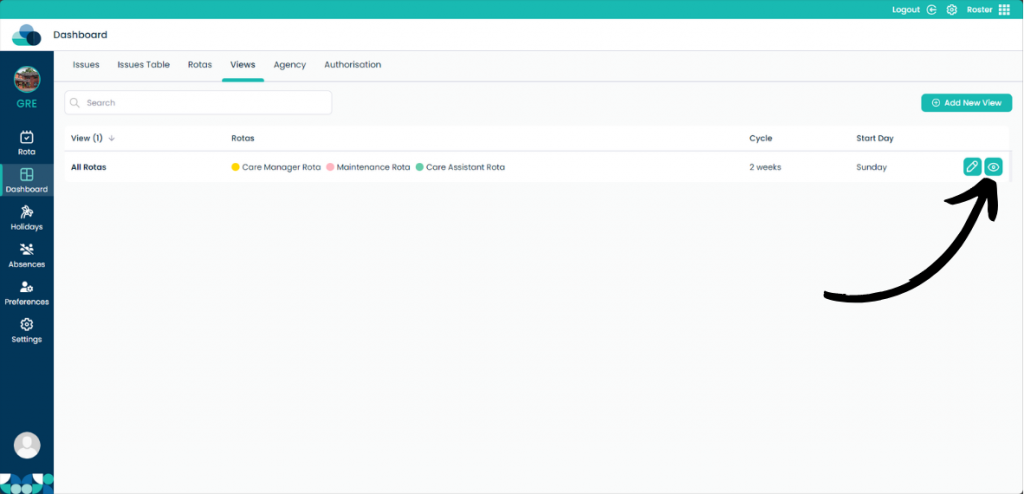Go to Absences in sidebar
1024x494 pixels.
pos(27,255)
